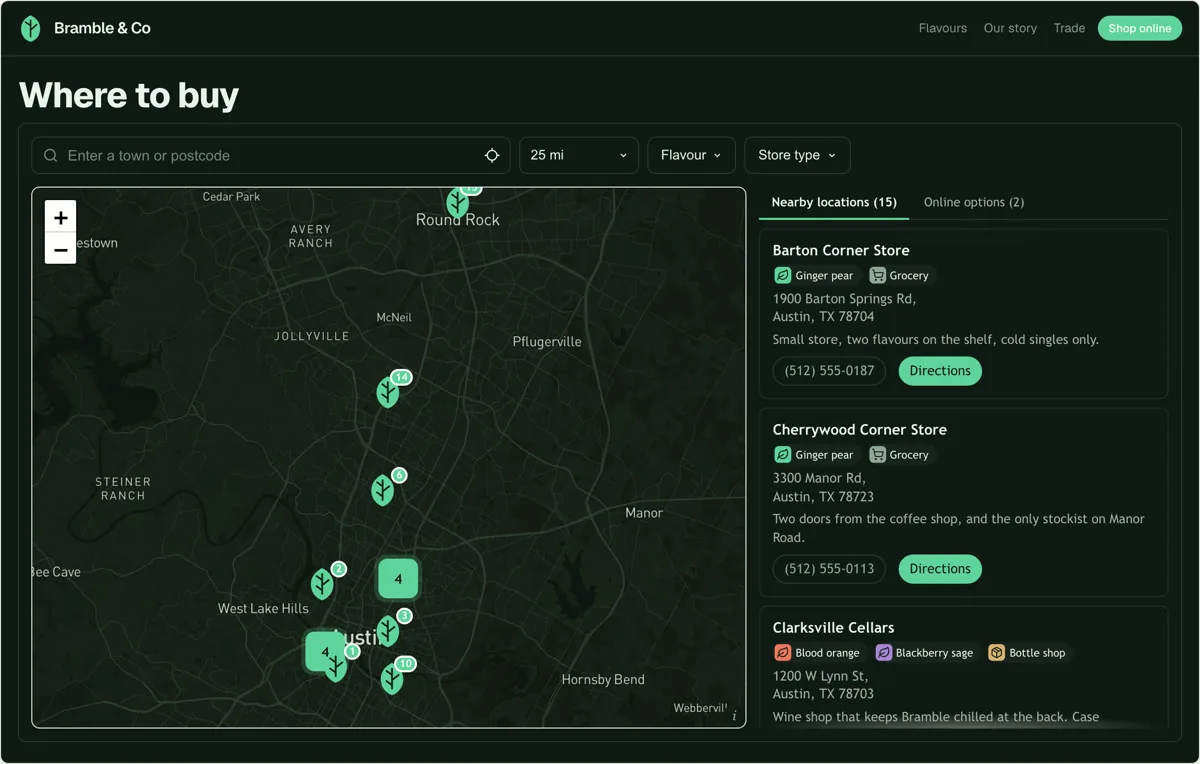This screenshot has width=1200, height=764.
Task: Select leaf map marker number 1
Action: [x=337, y=667]
